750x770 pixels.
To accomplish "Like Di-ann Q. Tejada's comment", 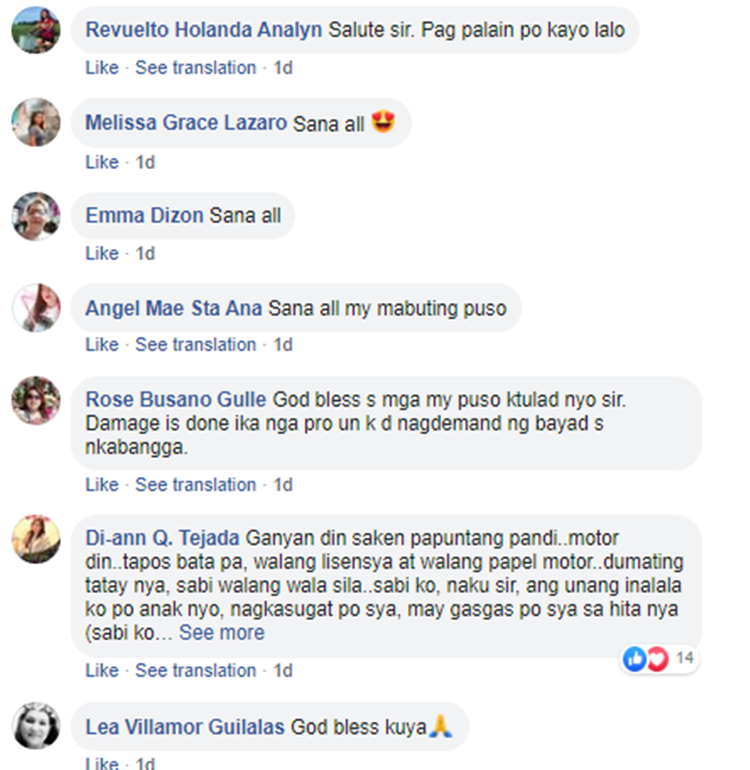I will [102, 670].
